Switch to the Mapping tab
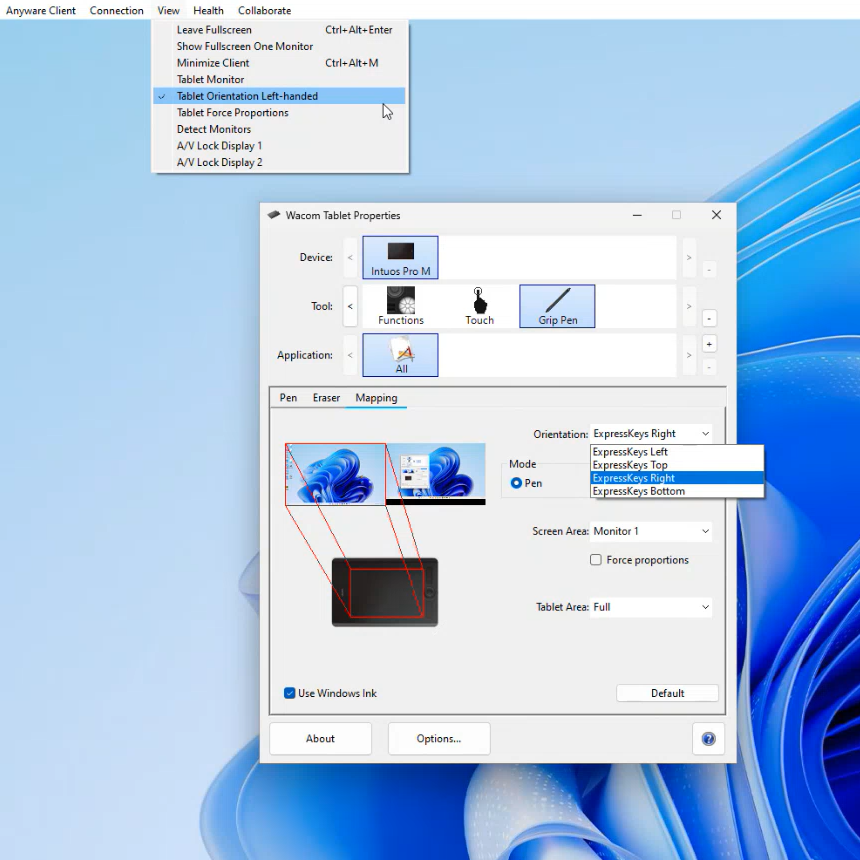The height and width of the screenshot is (860, 860). pos(376,398)
